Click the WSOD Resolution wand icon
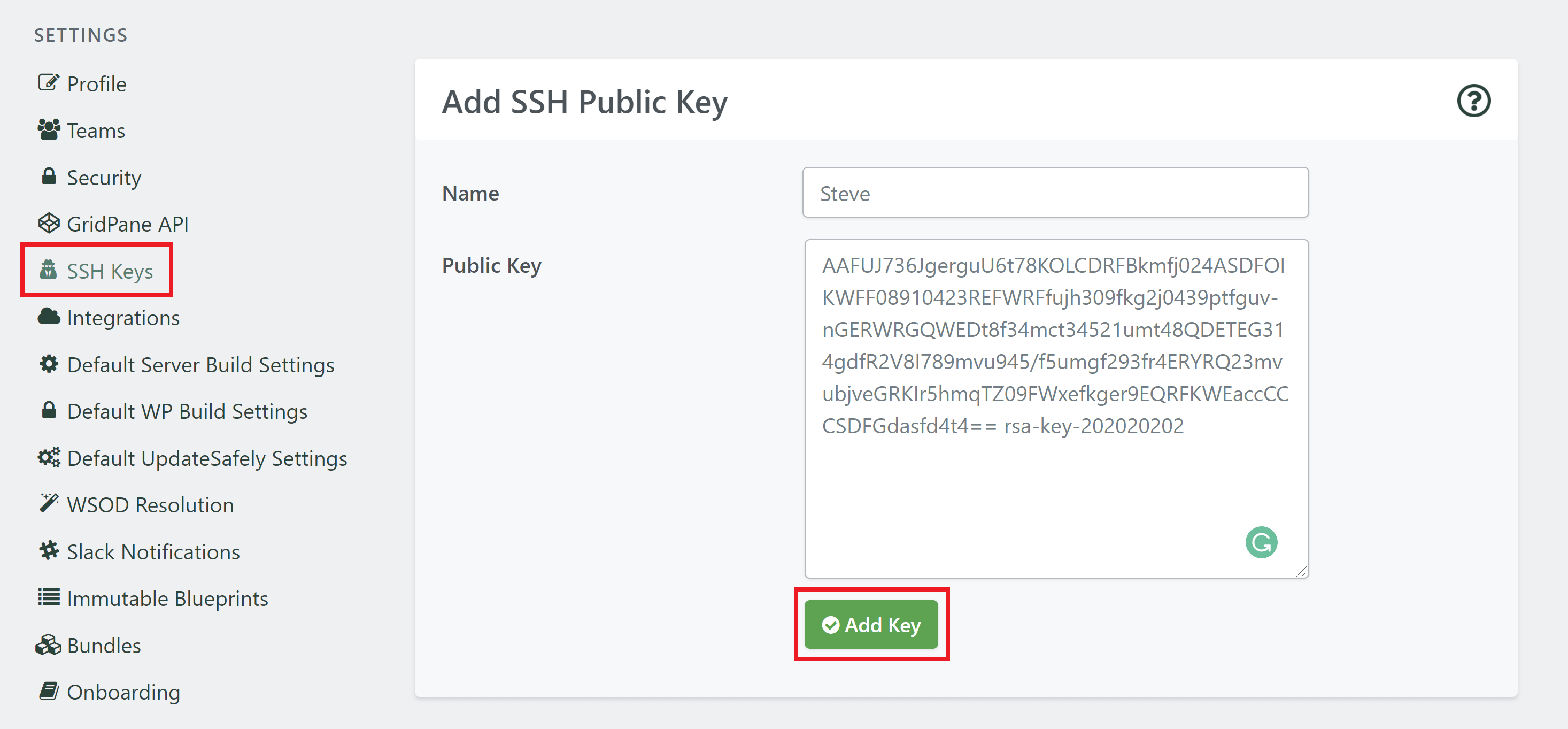1568x729 pixels. click(x=49, y=504)
